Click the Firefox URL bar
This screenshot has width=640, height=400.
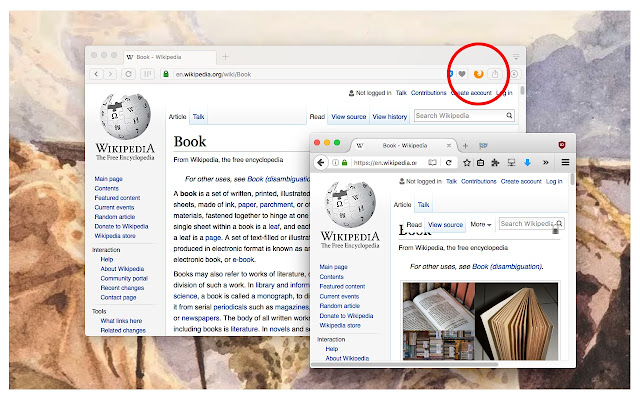384,162
